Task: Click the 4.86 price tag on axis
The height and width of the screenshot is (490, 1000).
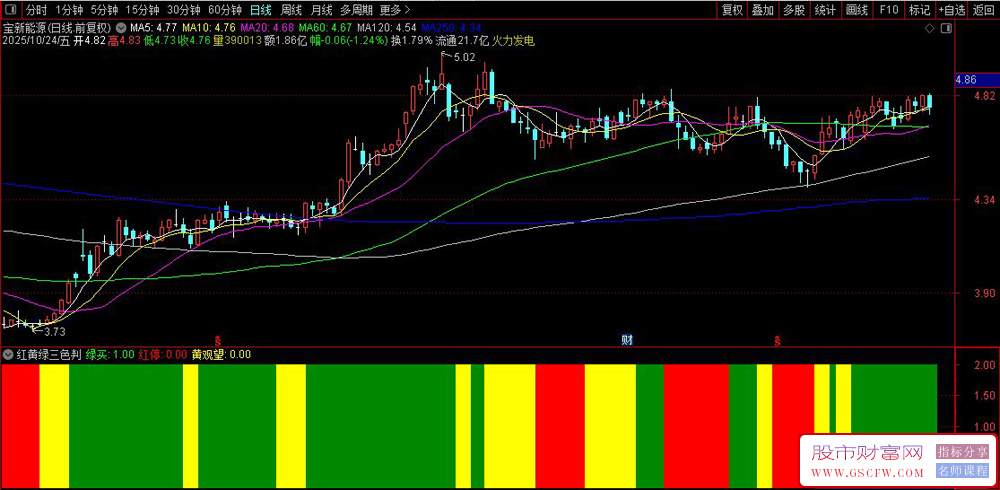Action: coord(966,80)
